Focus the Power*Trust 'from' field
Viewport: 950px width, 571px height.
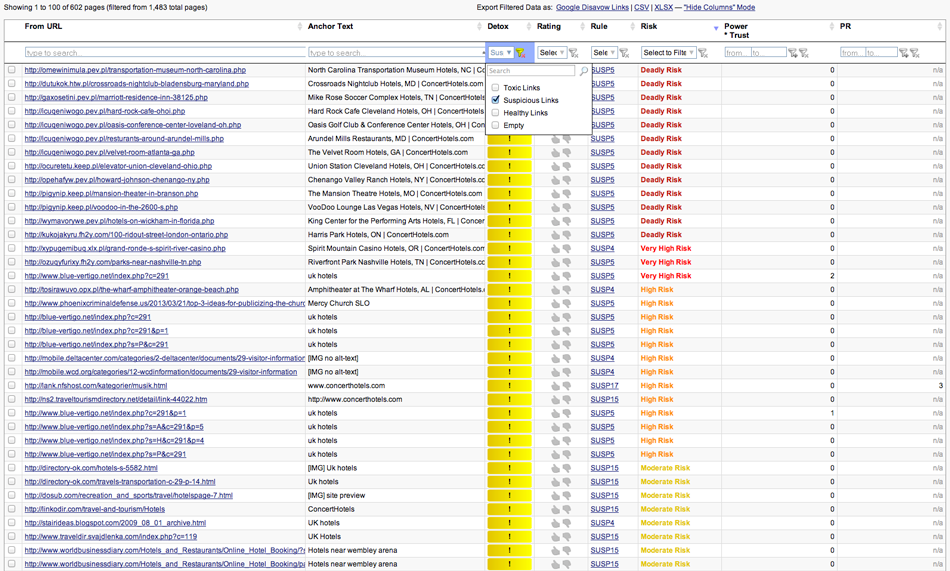coord(737,53)
